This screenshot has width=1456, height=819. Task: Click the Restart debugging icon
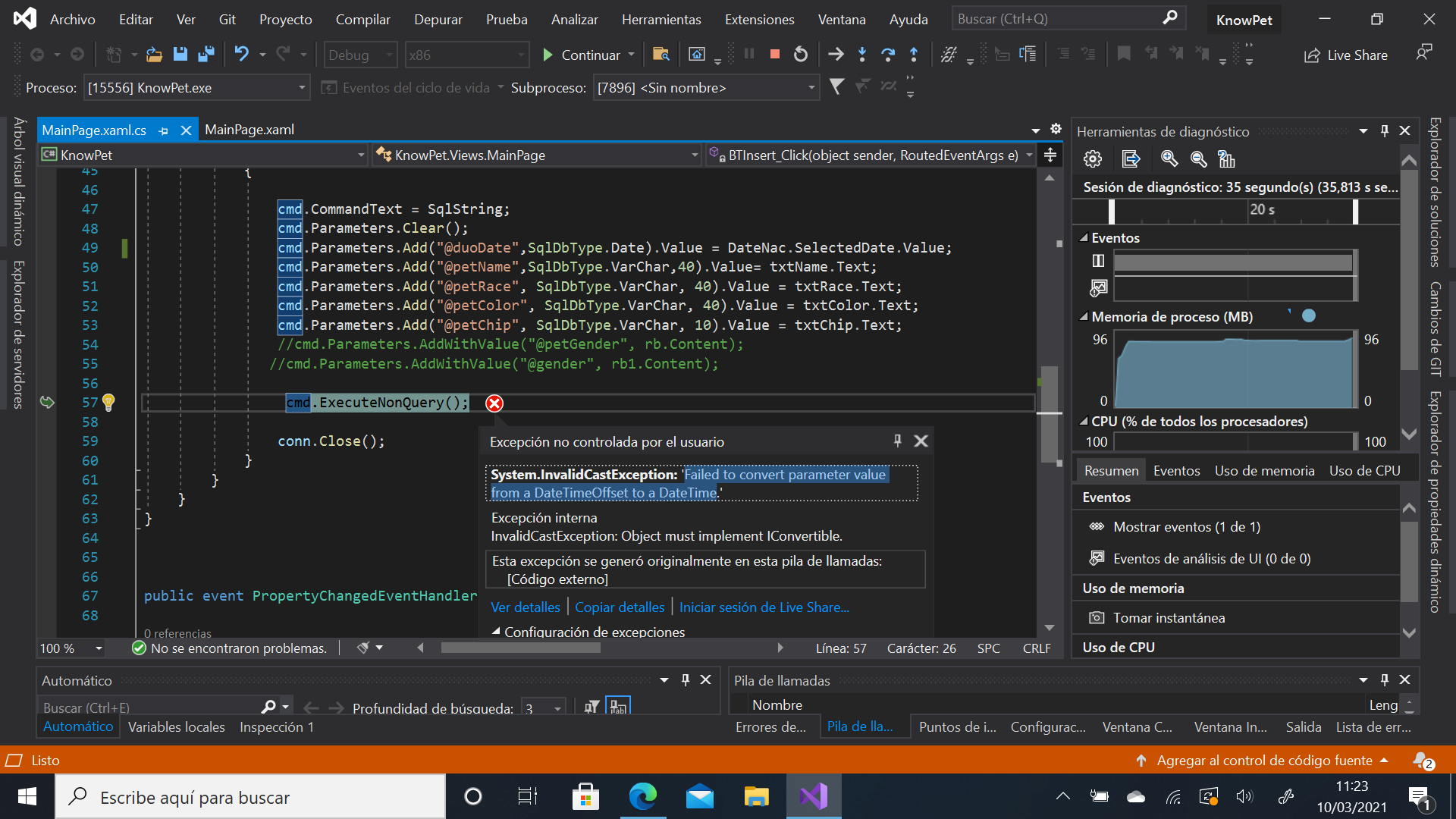[x=801, y=54]
